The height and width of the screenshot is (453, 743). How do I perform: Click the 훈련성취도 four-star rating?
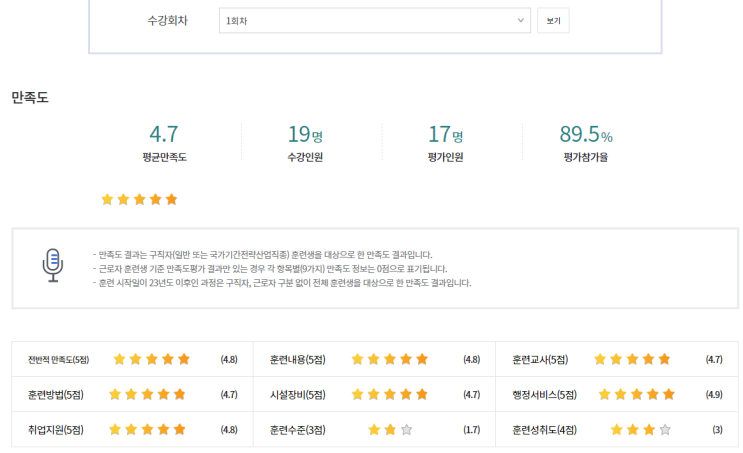pos(640,430)
